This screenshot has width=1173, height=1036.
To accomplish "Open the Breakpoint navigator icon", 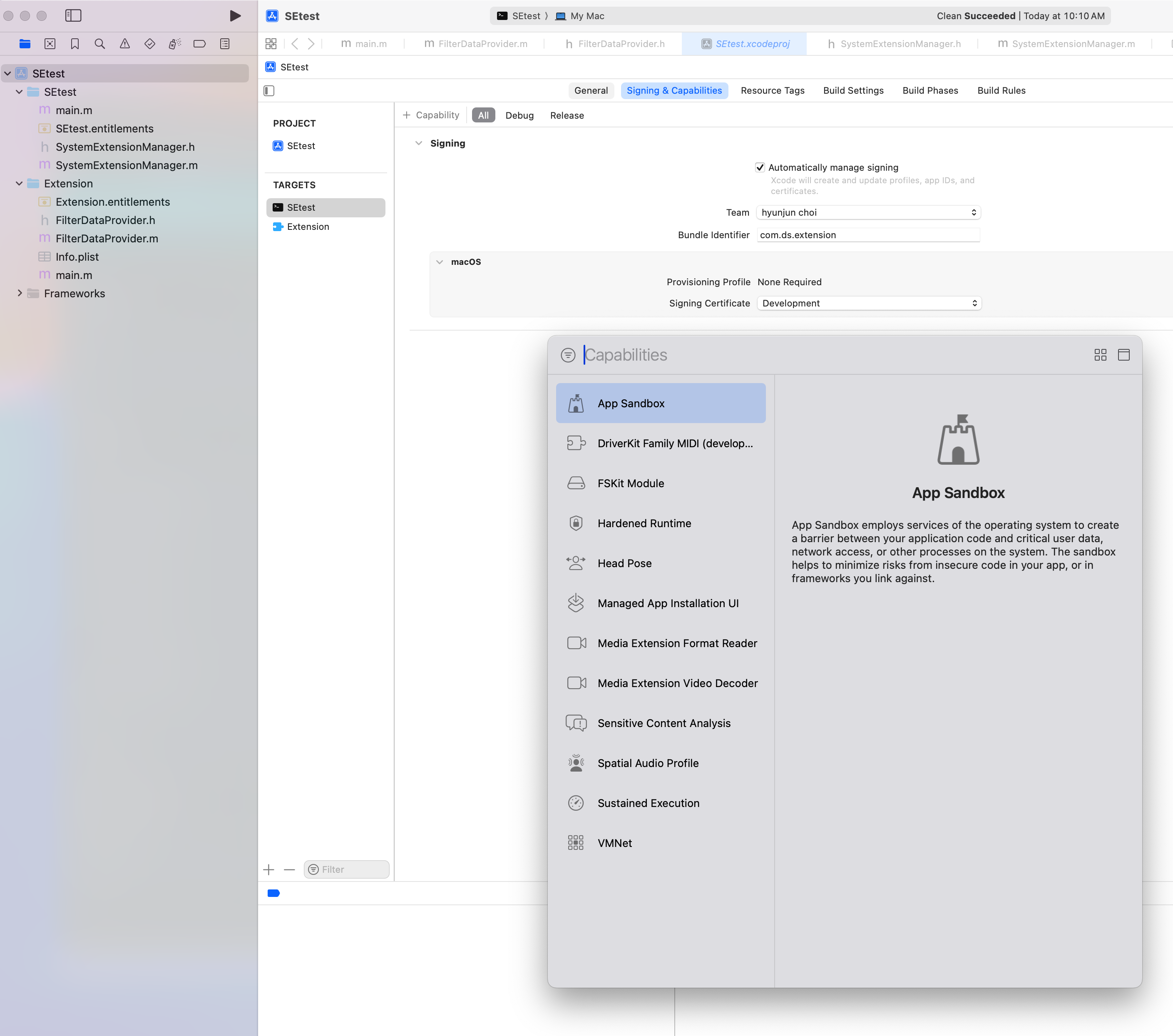I will coord(200,44).
